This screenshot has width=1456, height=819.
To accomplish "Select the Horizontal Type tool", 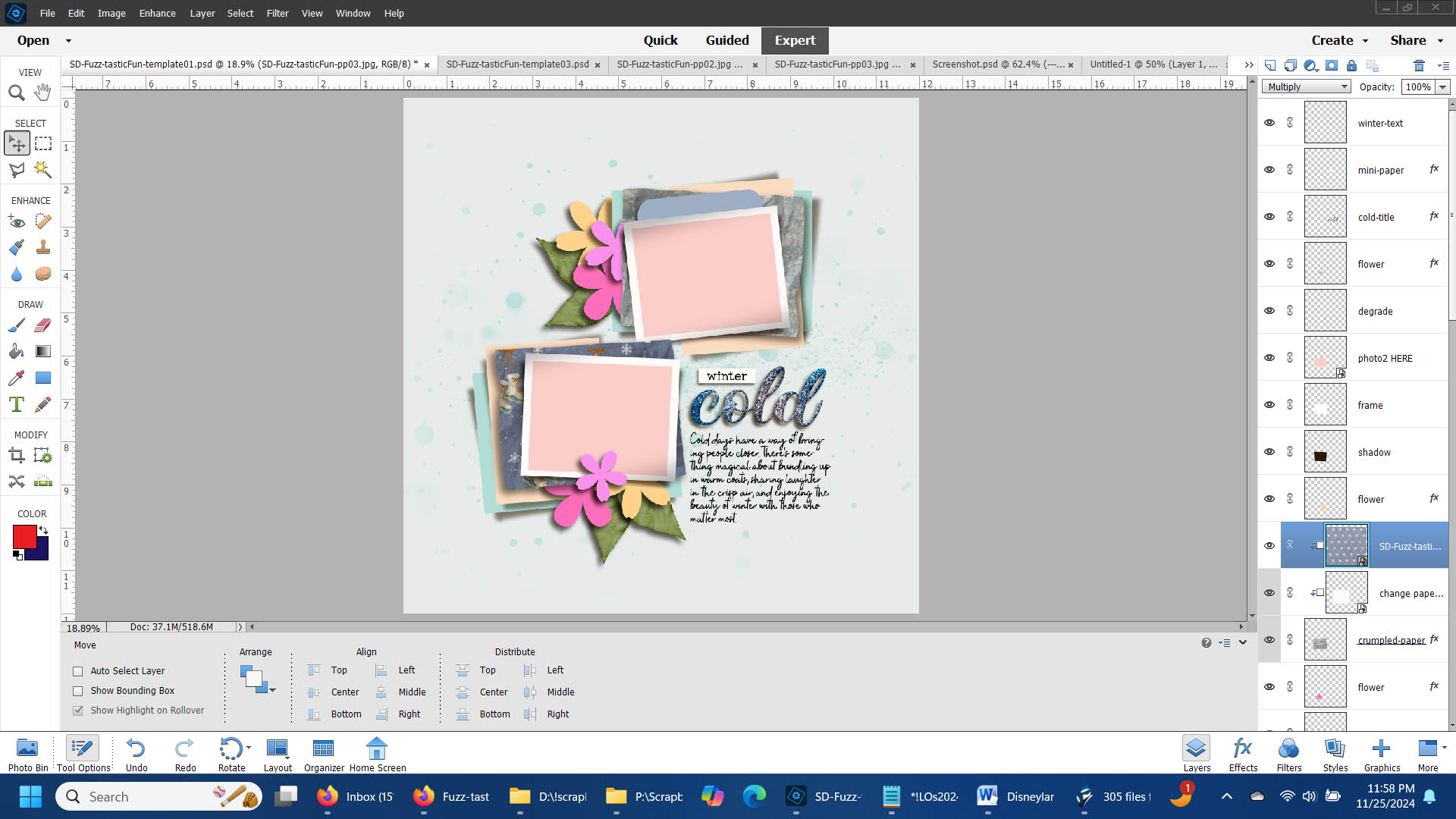I will point(16,404).
